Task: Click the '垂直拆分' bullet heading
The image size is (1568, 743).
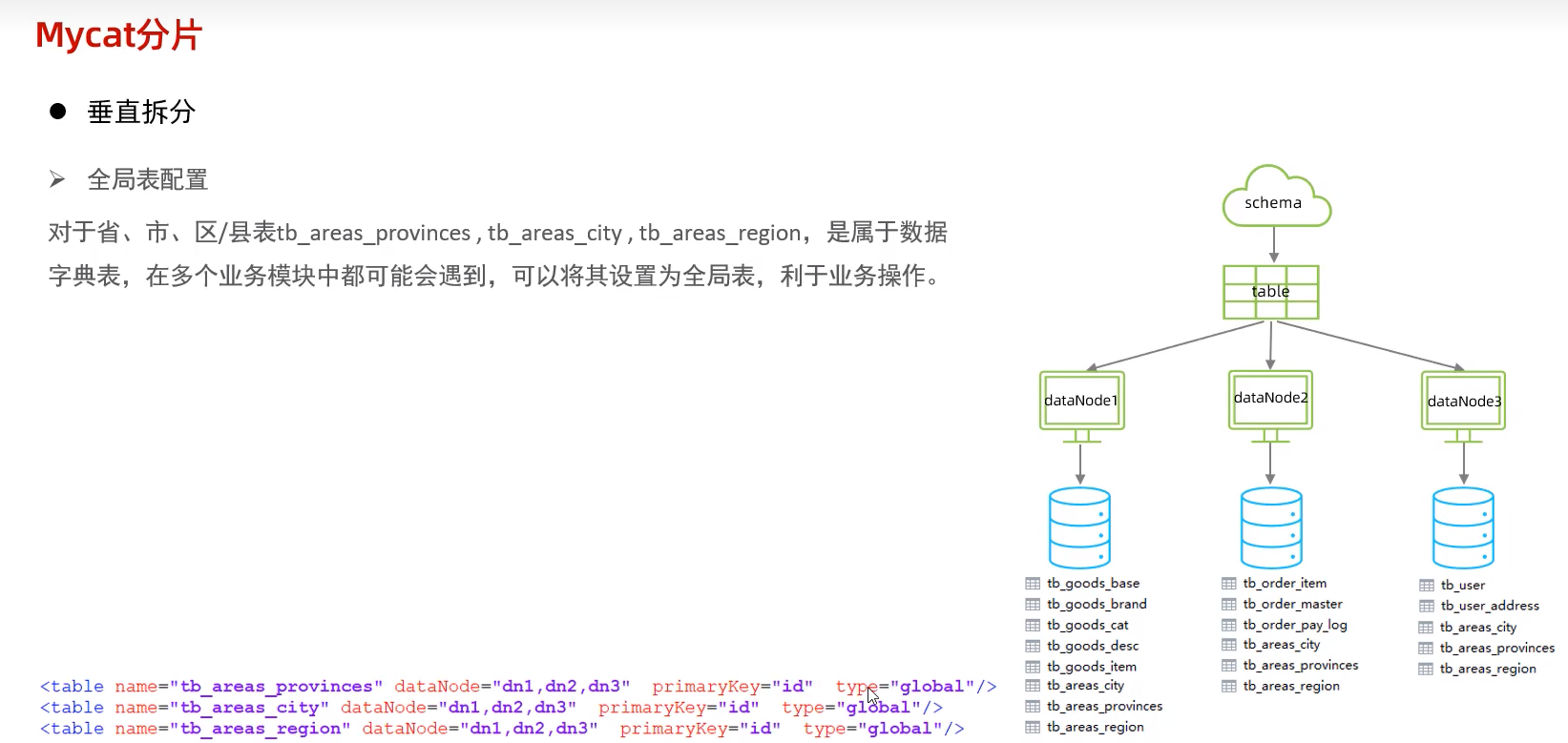Action: click(141, 112)
